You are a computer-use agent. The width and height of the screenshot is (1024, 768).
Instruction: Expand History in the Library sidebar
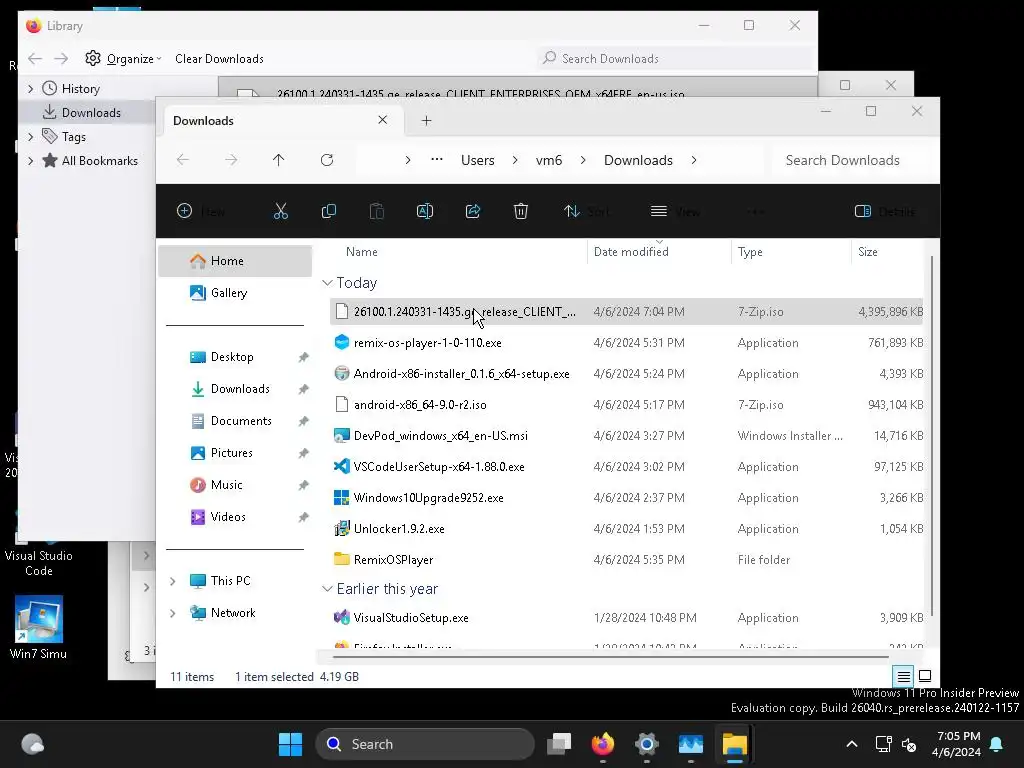coord(31,88)
